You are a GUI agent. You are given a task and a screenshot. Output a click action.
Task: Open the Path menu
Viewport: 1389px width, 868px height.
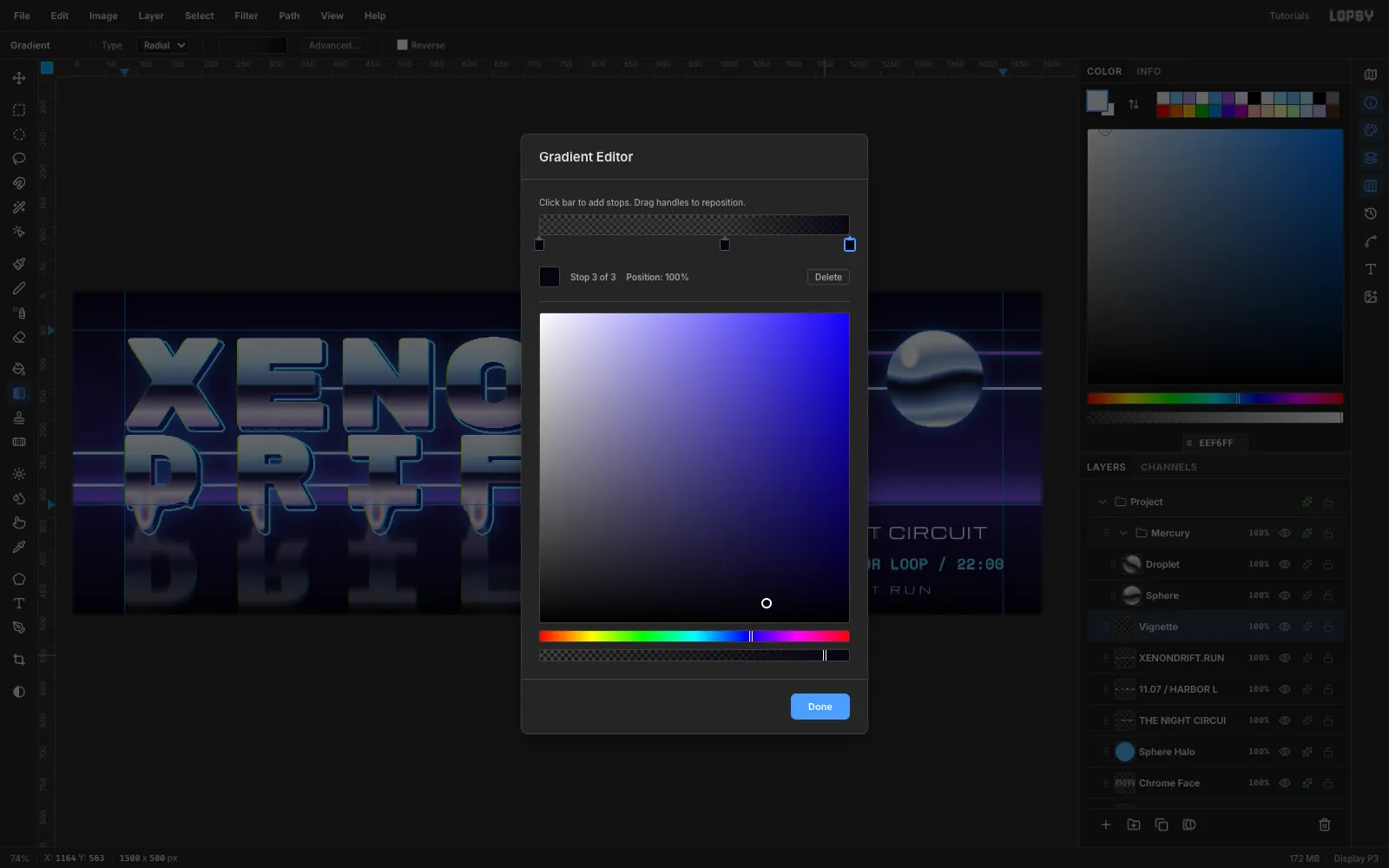289,16
